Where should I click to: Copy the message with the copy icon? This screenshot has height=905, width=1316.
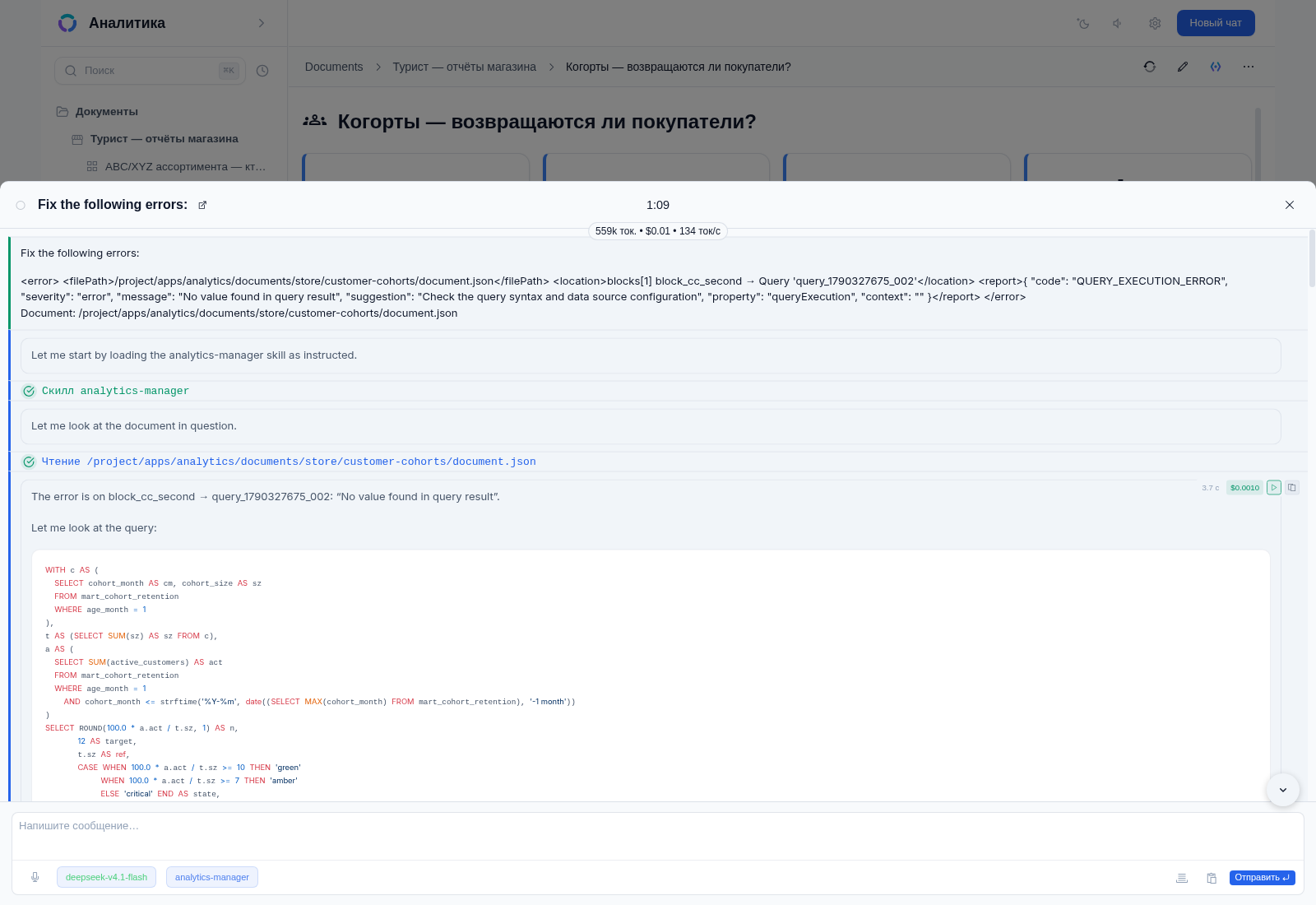(x=1292, y=488)
